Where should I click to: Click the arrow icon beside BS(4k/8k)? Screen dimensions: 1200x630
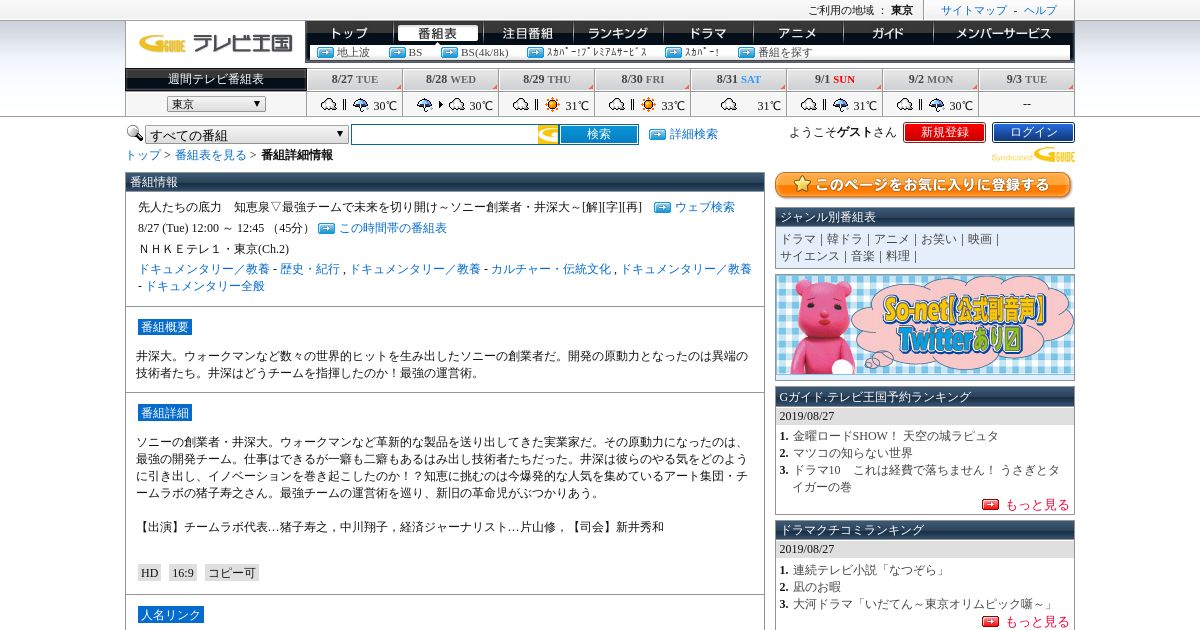point(449,52)
